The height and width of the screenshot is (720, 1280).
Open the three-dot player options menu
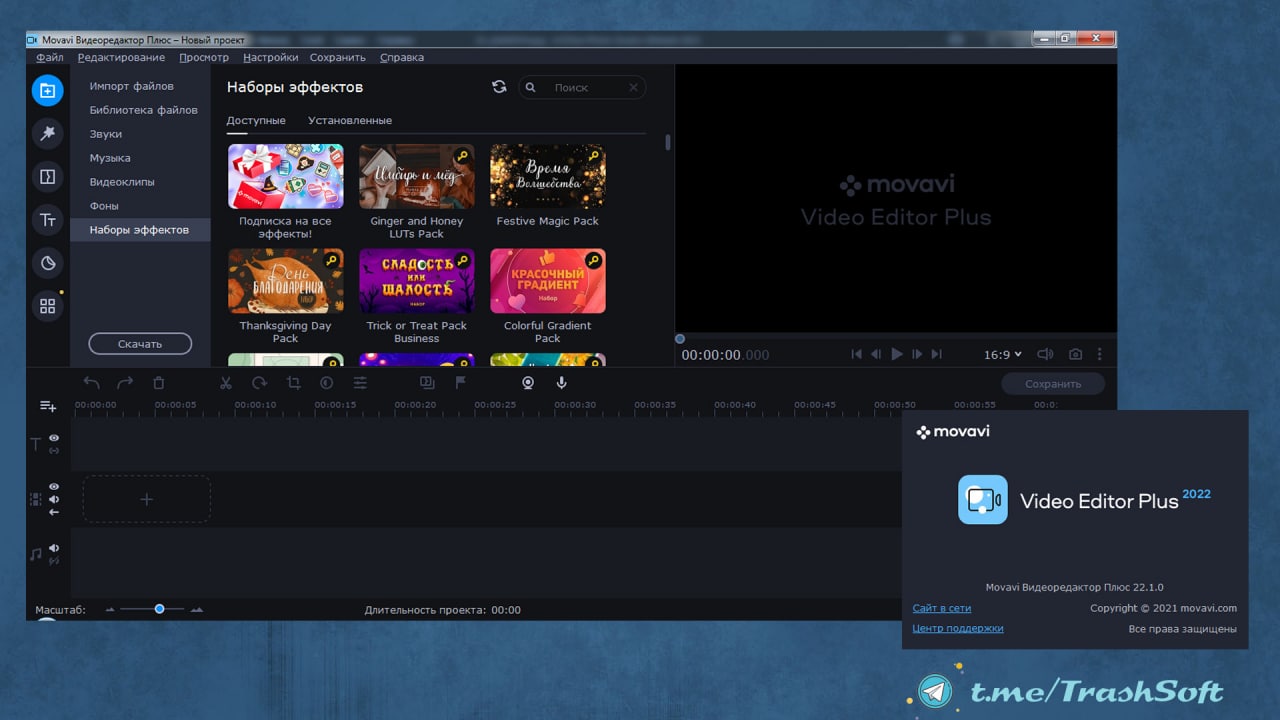pos(1100,354)
